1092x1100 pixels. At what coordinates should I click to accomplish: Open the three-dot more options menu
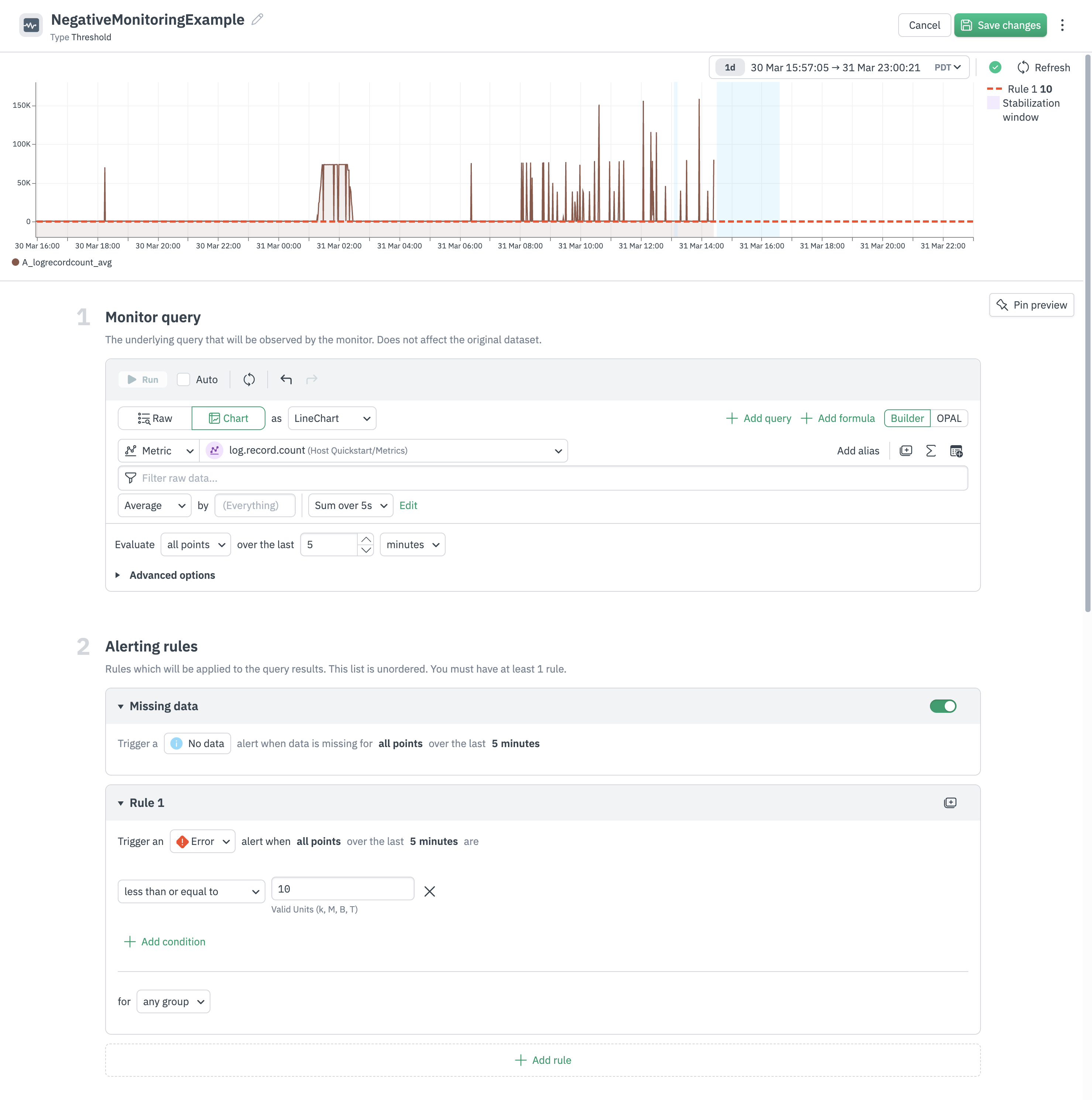(x=1062, y=25)
